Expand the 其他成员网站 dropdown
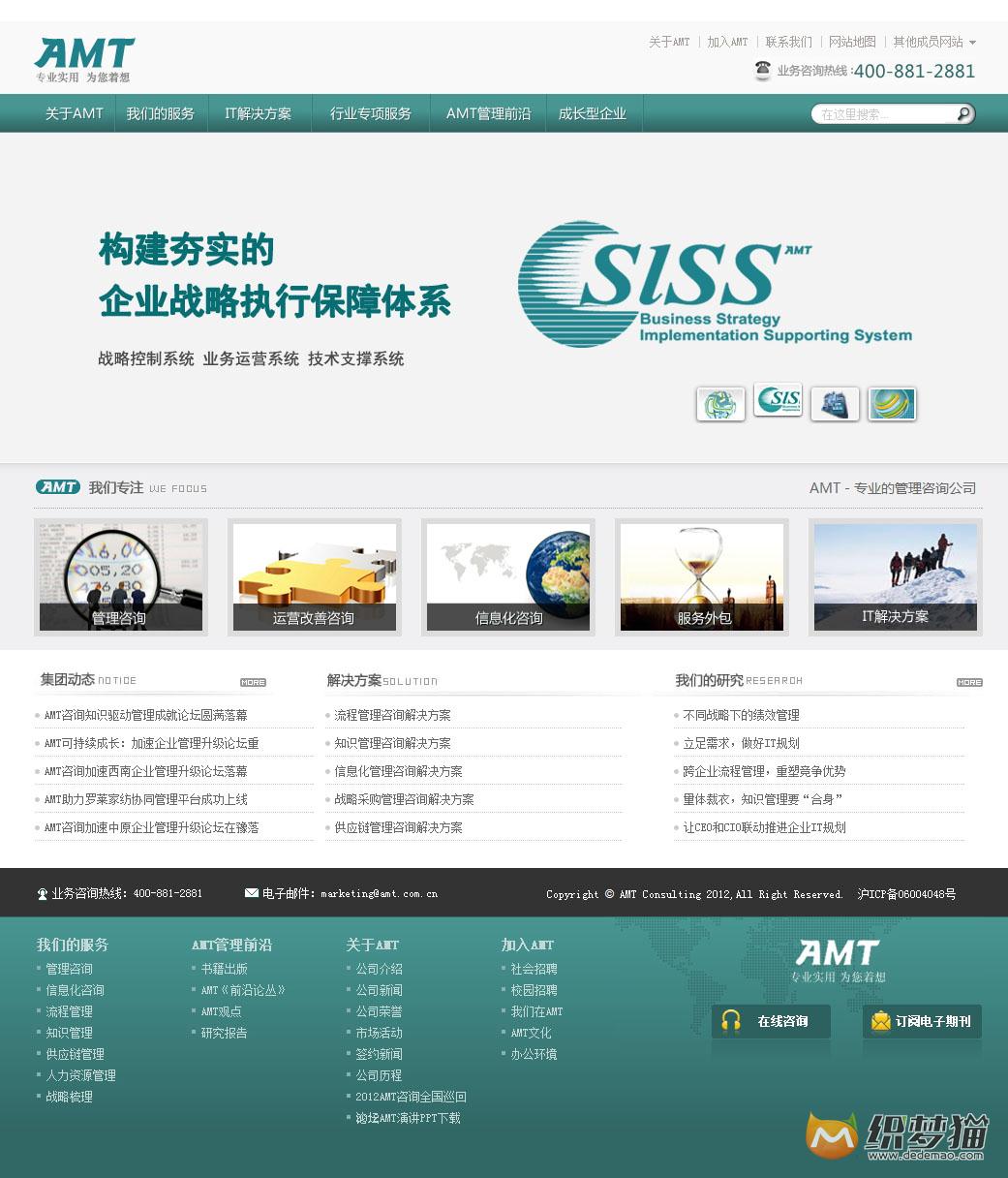The image size is (1008, 1178). pyautogui.click(x=934, y=42)
